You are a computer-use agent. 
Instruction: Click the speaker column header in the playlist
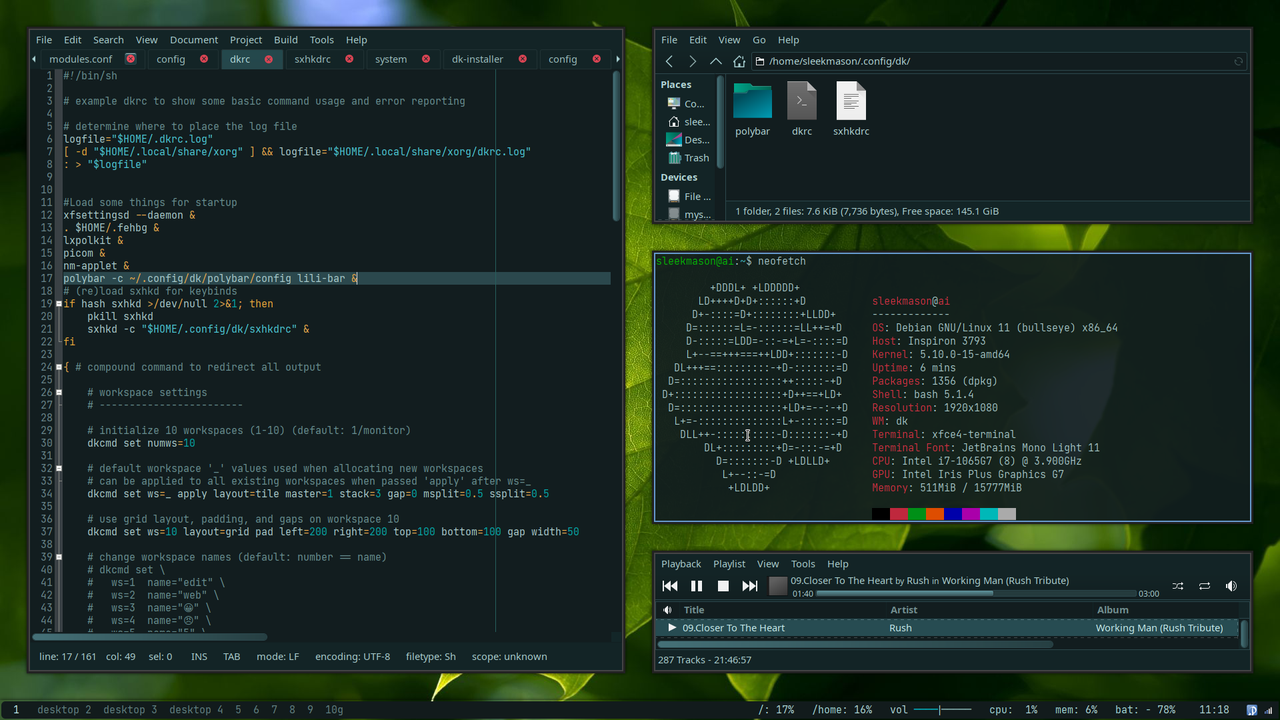tap(668, 610)
